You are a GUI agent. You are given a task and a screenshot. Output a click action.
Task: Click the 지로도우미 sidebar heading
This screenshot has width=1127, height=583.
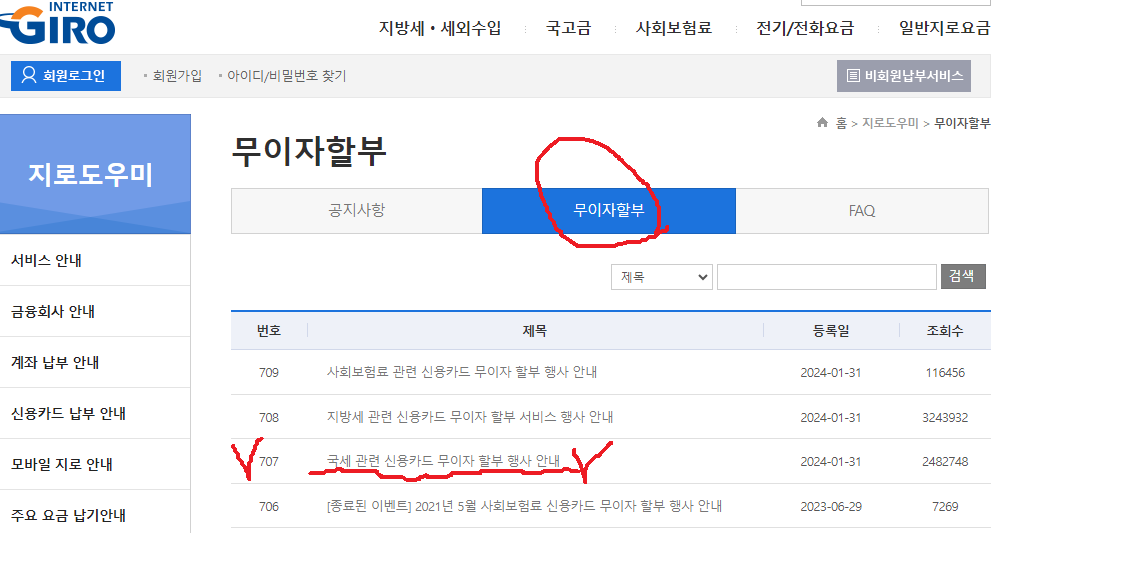pyautogui.click(x=91, y=174)
